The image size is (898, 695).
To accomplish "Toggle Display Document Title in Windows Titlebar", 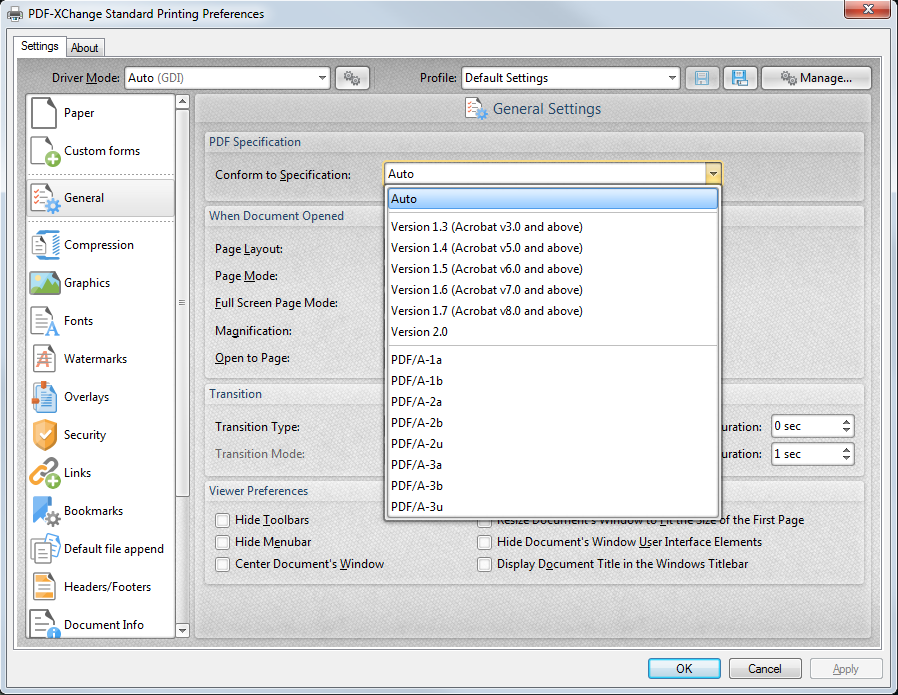I will 485,564.
